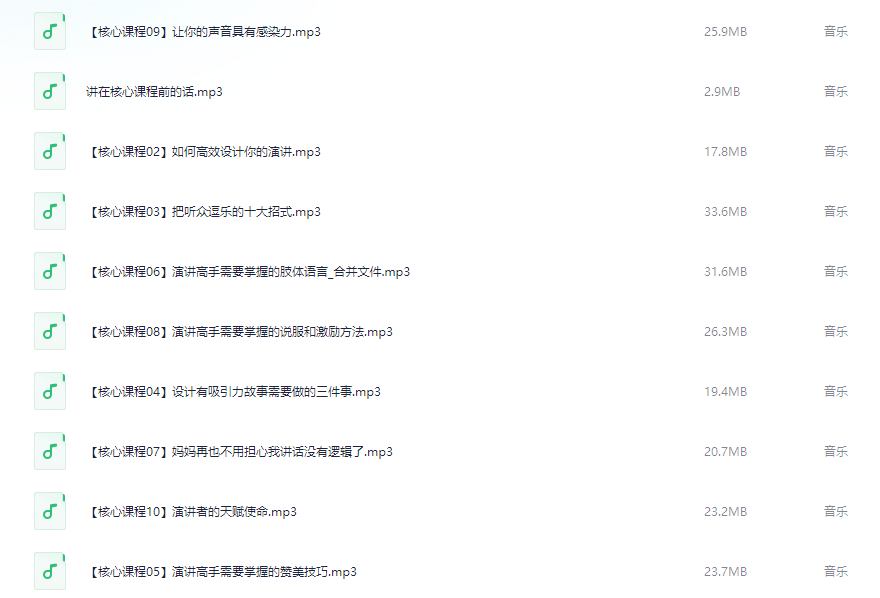
Task: Select music note icon for 核心课程04
Action: point(50,392)
